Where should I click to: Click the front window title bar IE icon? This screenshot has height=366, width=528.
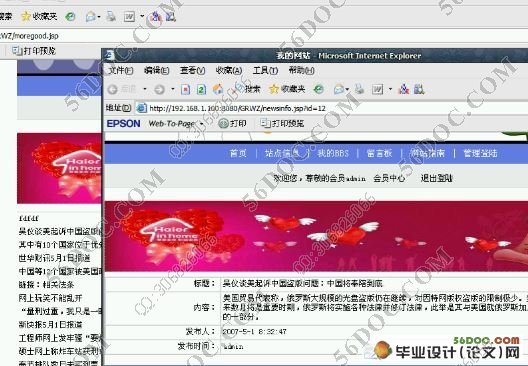(x=109, y=55)
